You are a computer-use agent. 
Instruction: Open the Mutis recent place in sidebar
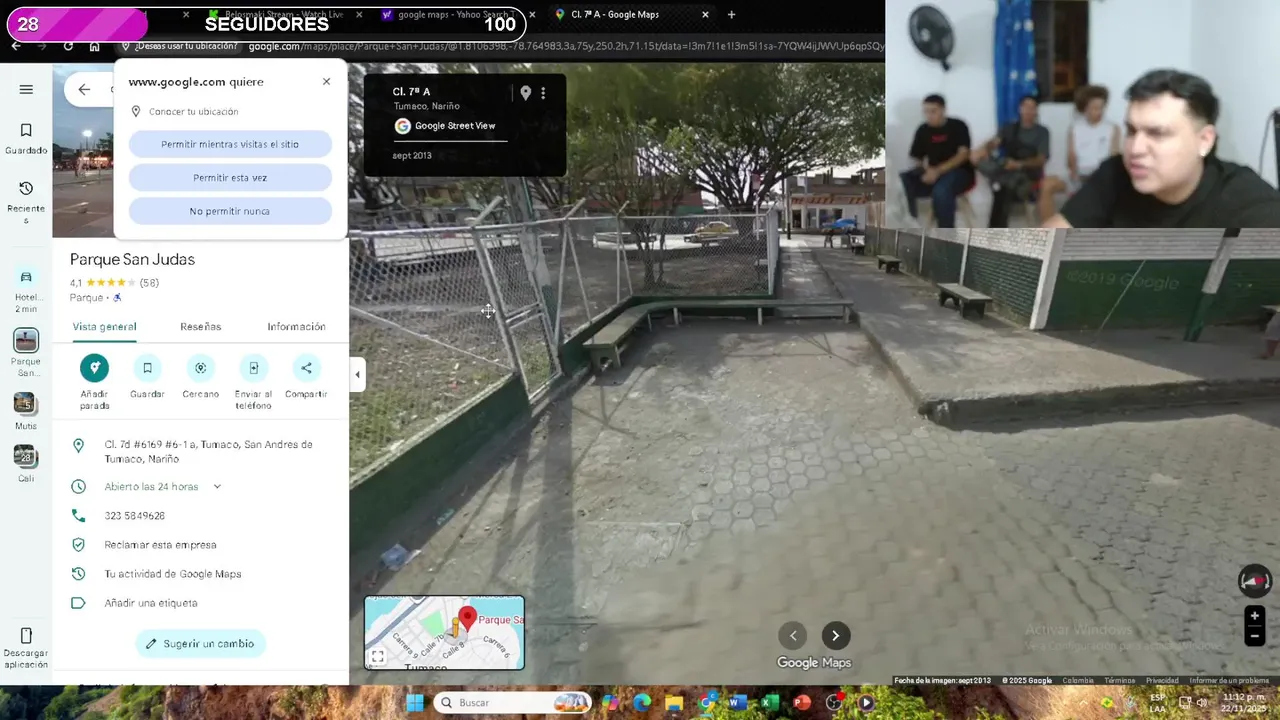(26, 411)
